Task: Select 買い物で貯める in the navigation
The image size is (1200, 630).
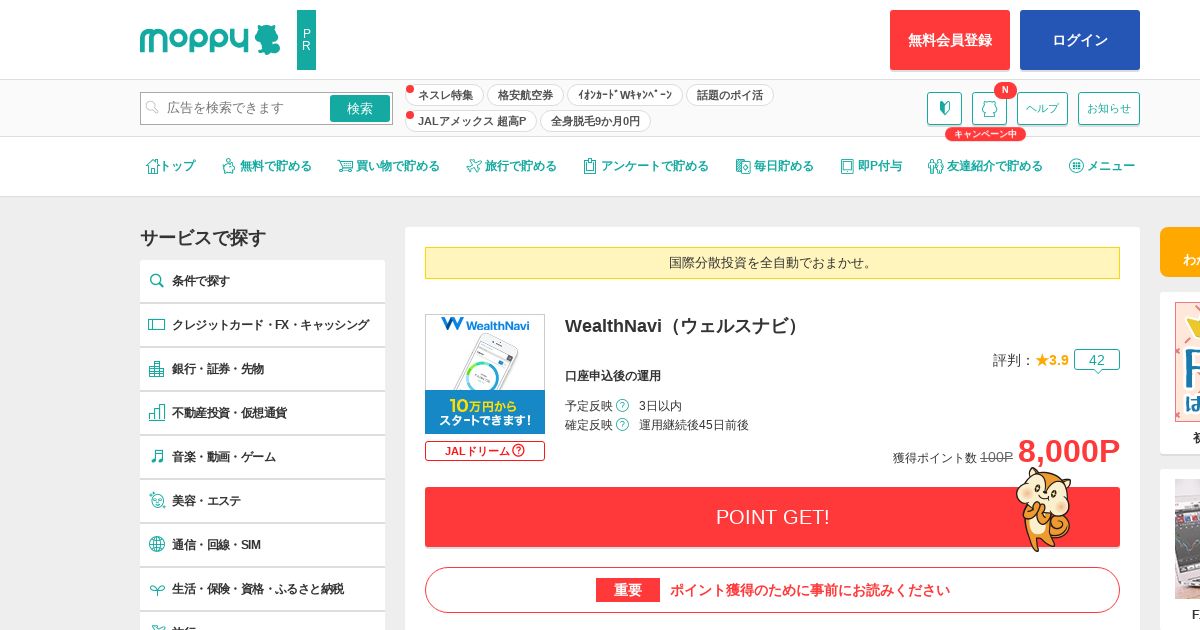Action: coord(388,166)
